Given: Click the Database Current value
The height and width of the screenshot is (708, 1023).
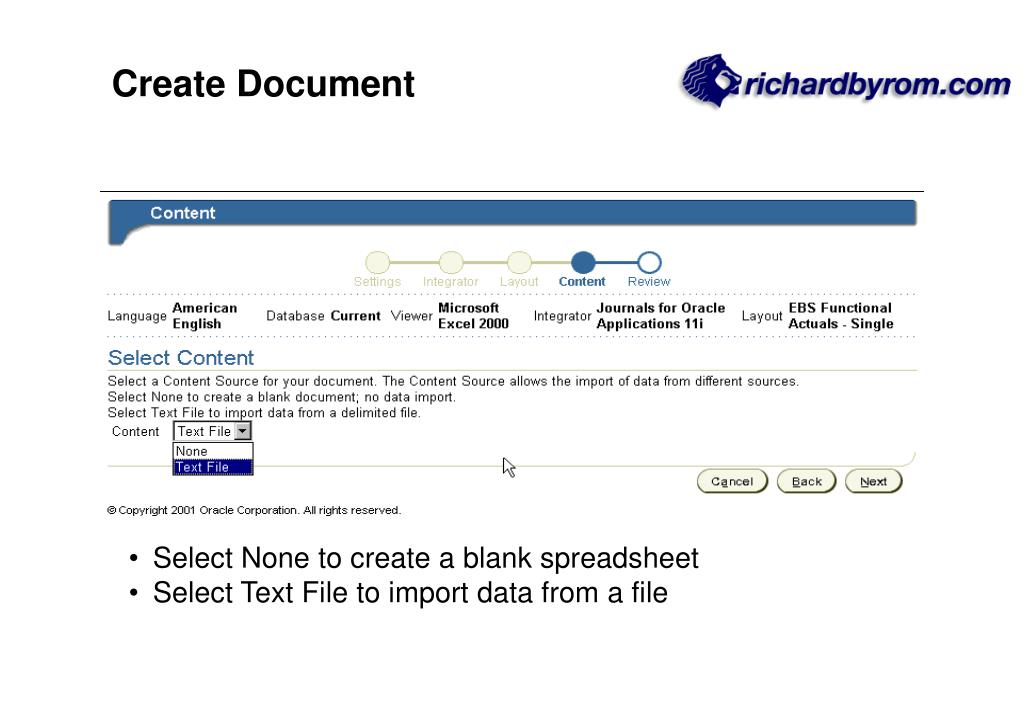Looking at the screenshot, I should pos(356,316).
